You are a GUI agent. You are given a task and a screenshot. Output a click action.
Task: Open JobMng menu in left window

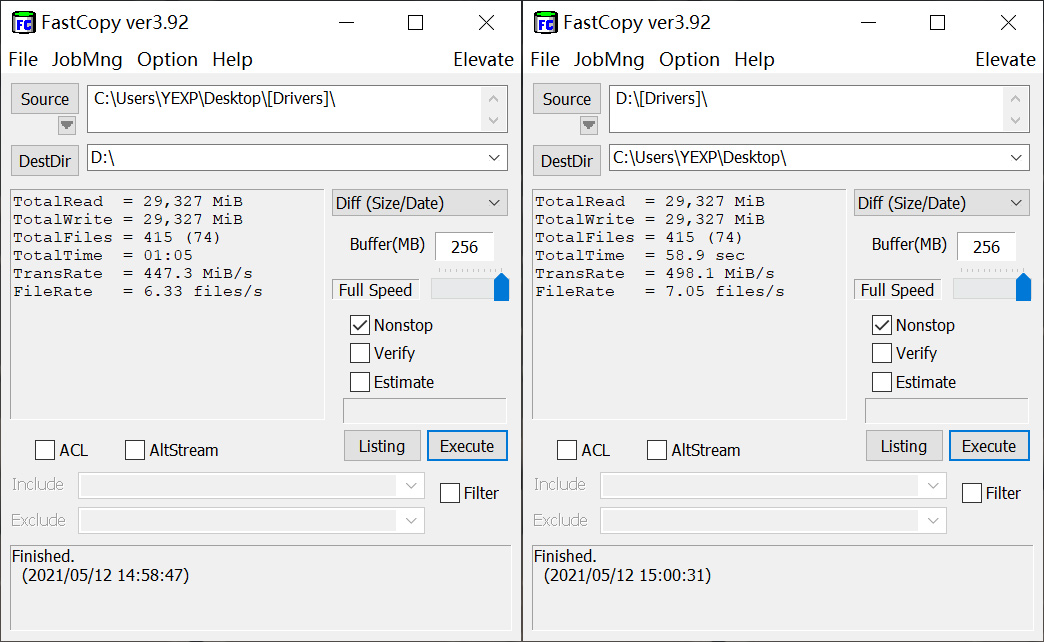[87, 59]
